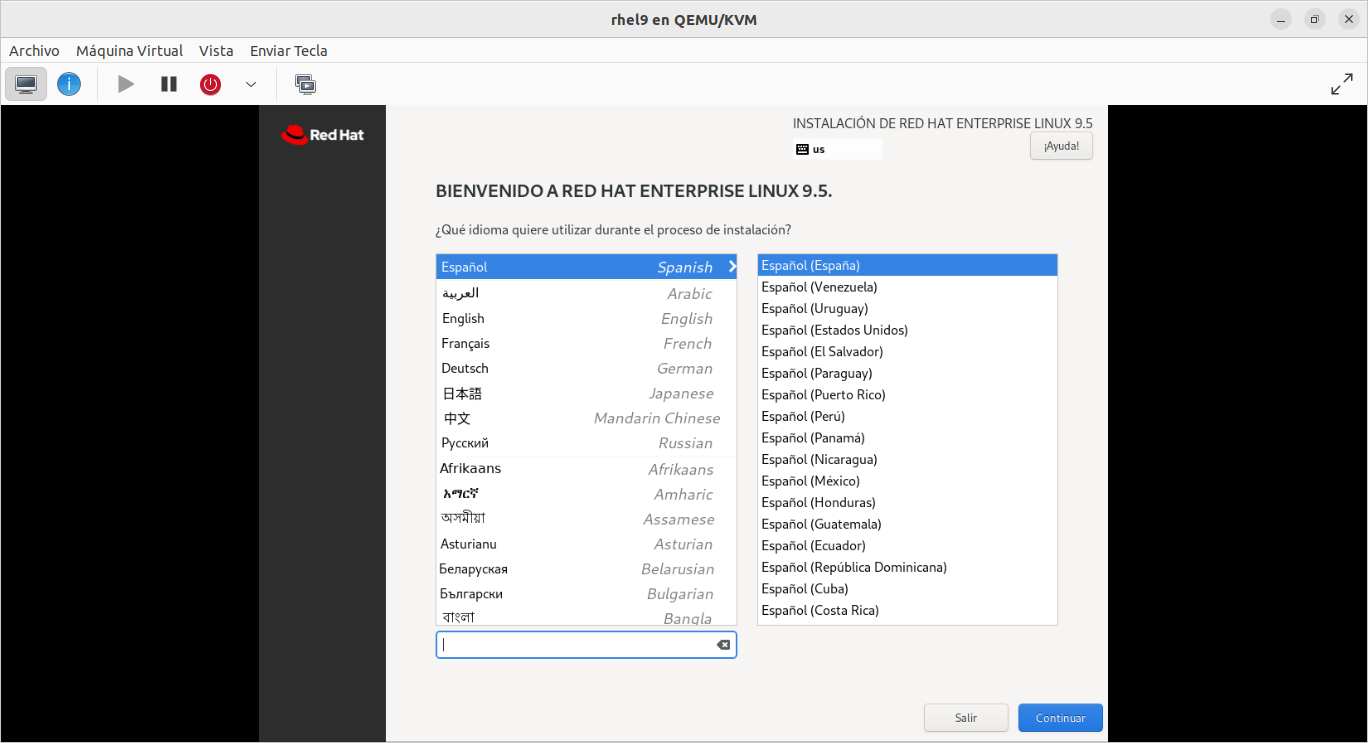Open the Máquina Virtual menu
1368x743 pixels.
coord(130,51)
